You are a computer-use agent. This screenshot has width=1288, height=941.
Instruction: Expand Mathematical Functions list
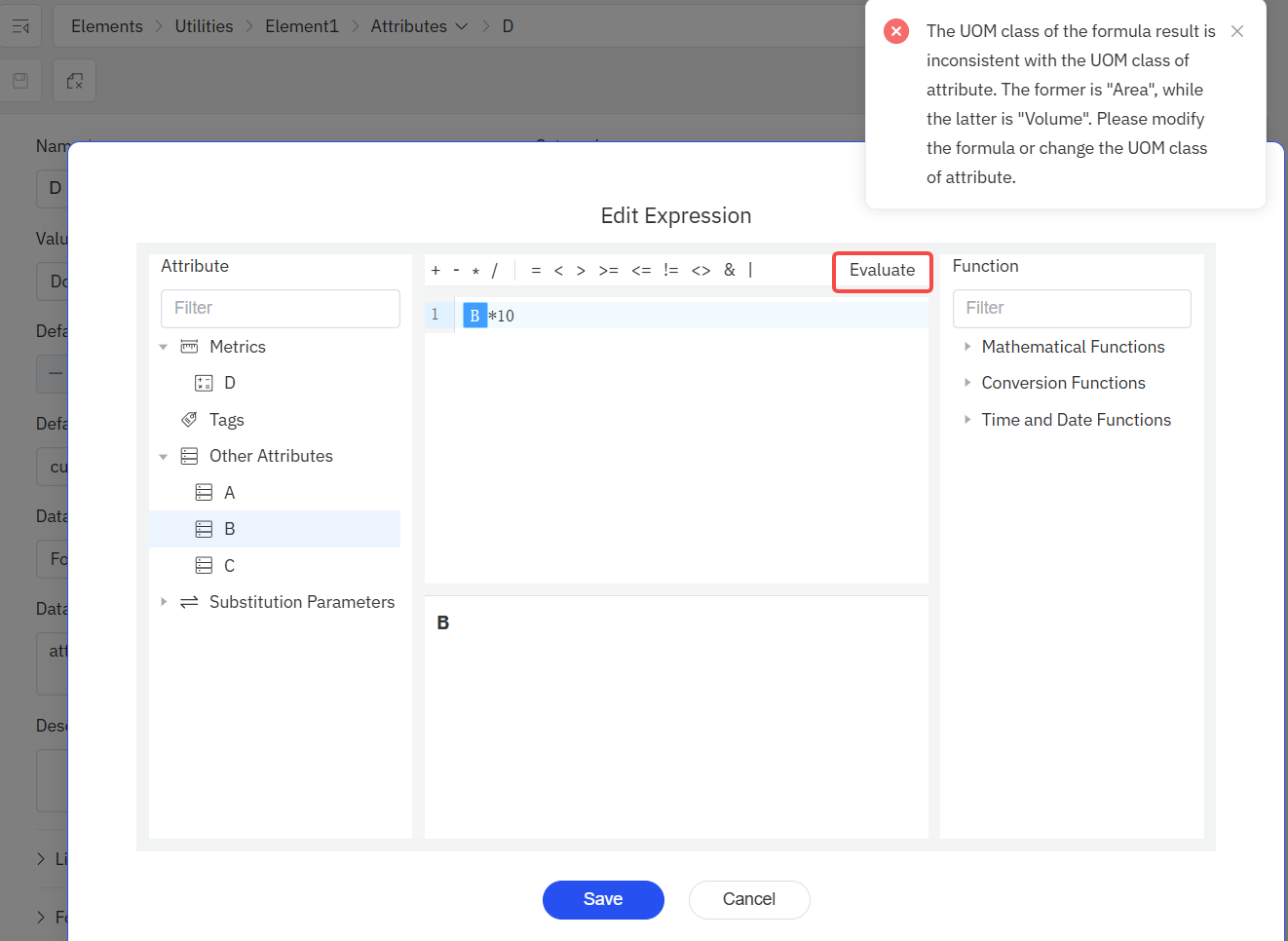tap(966, 347)
